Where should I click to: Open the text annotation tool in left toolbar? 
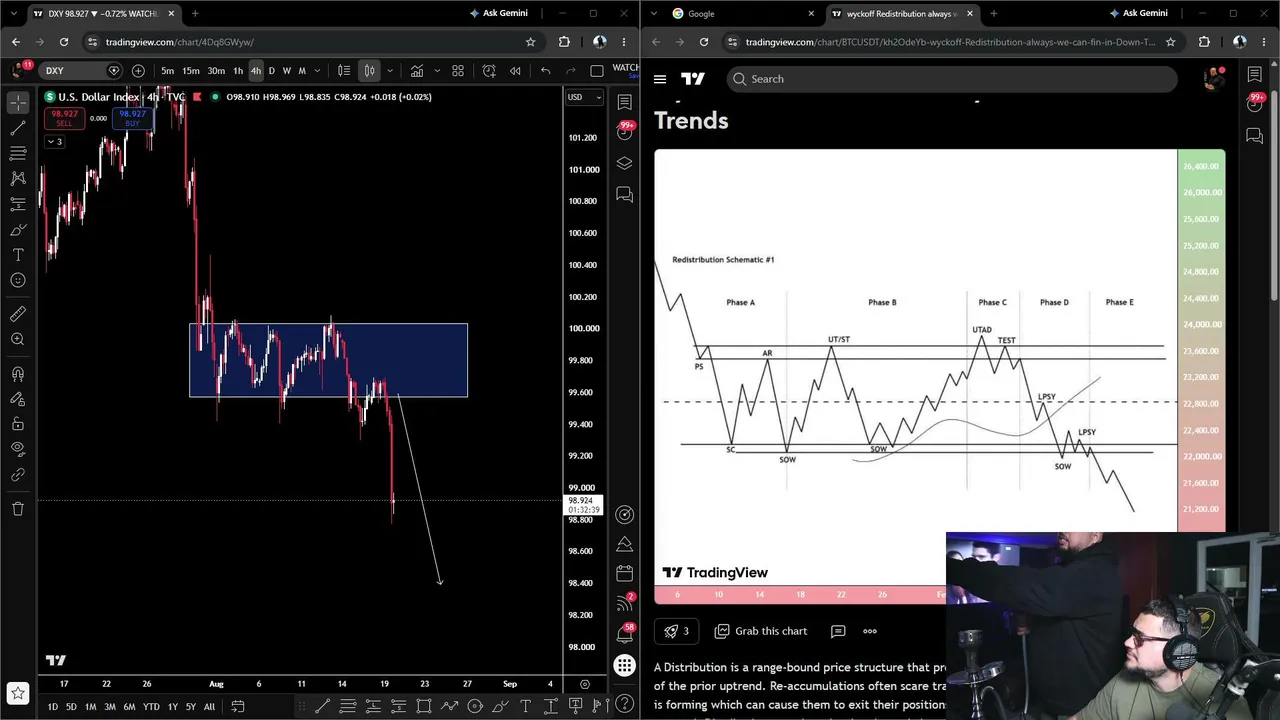tap(18, 255)
